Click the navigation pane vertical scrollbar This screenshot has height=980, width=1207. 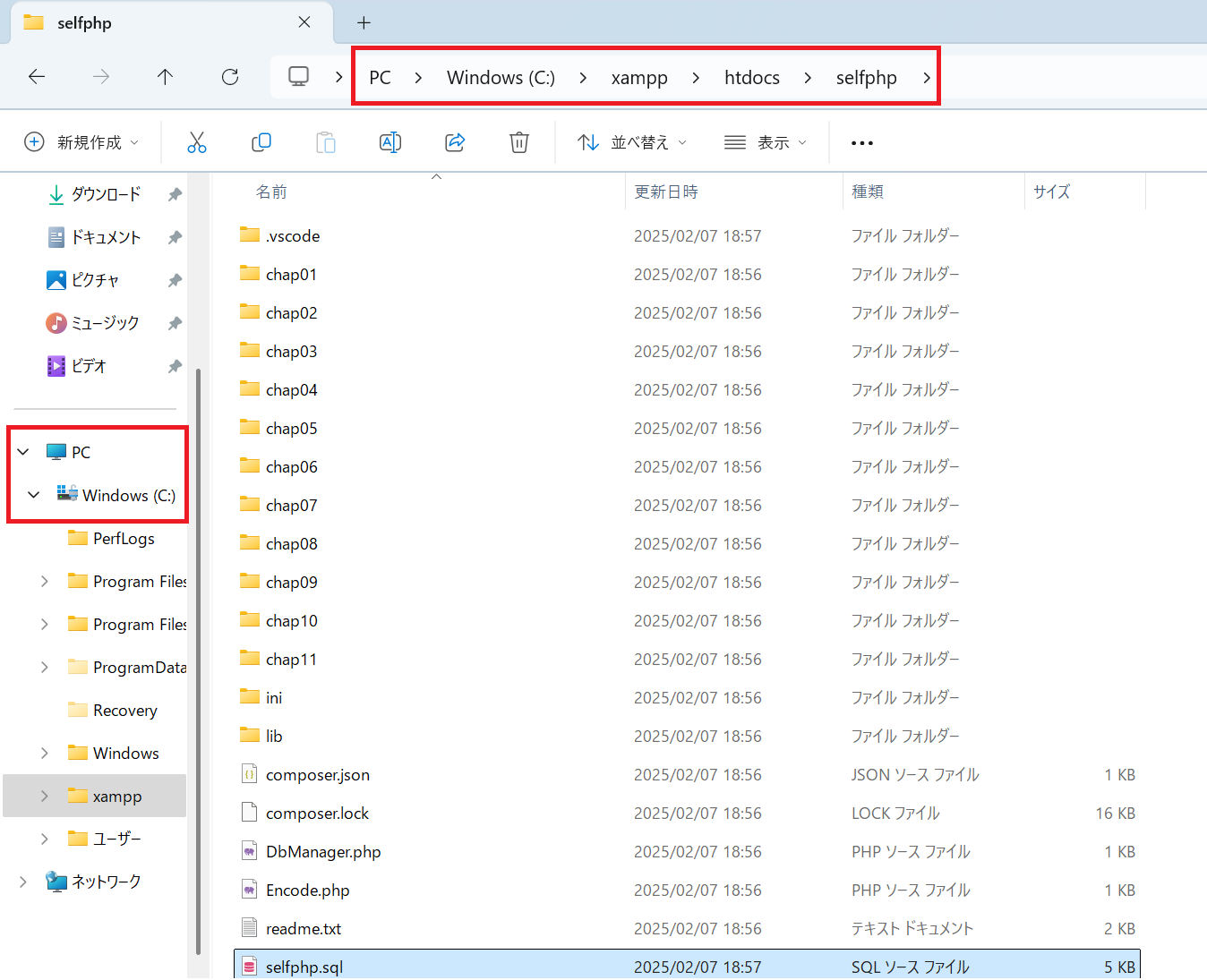(198, 662)
